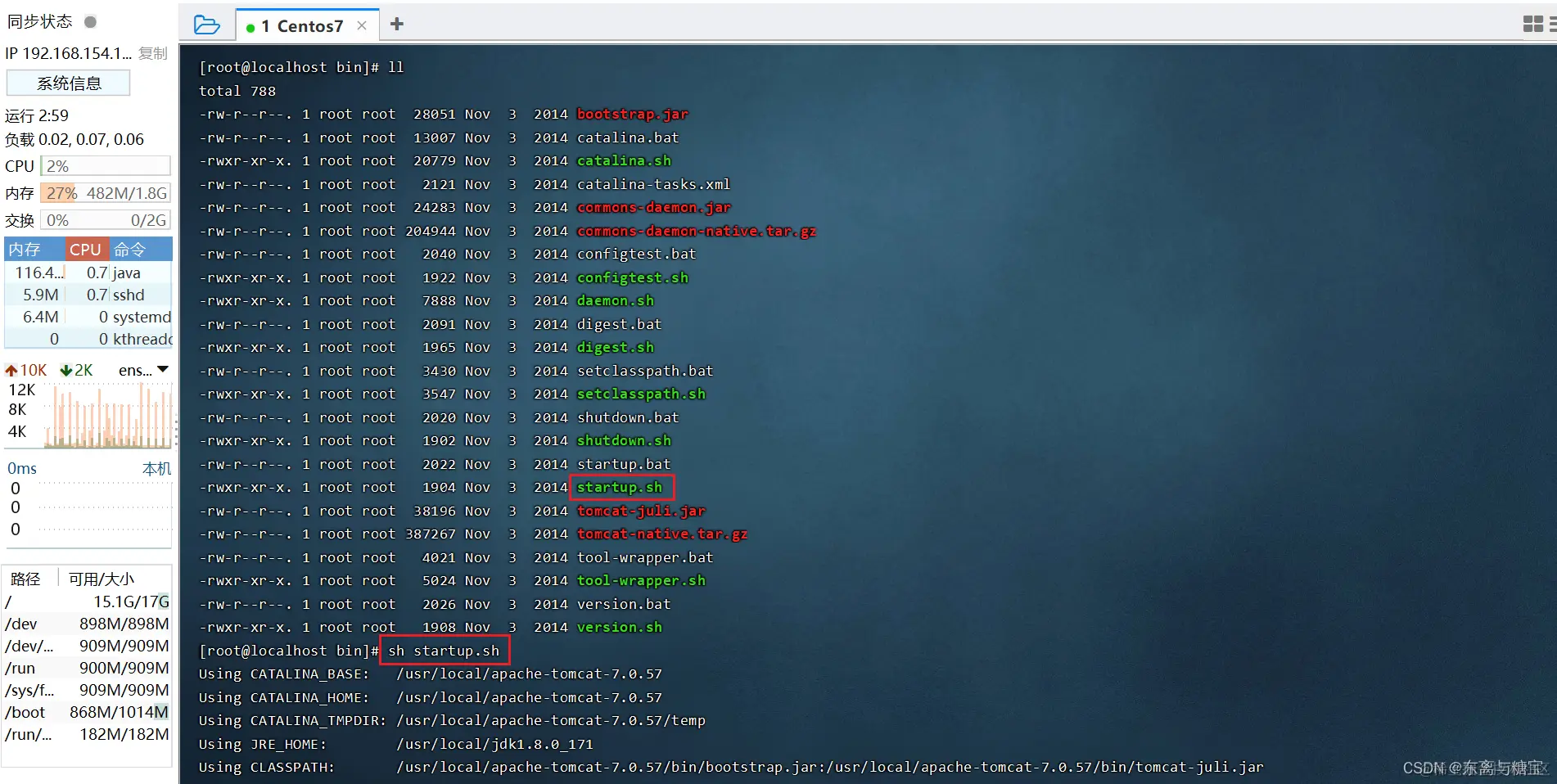Click daemon.sh in the listing
The height and width of the screenshot is (784, 1557).
(x=616, y=300)
